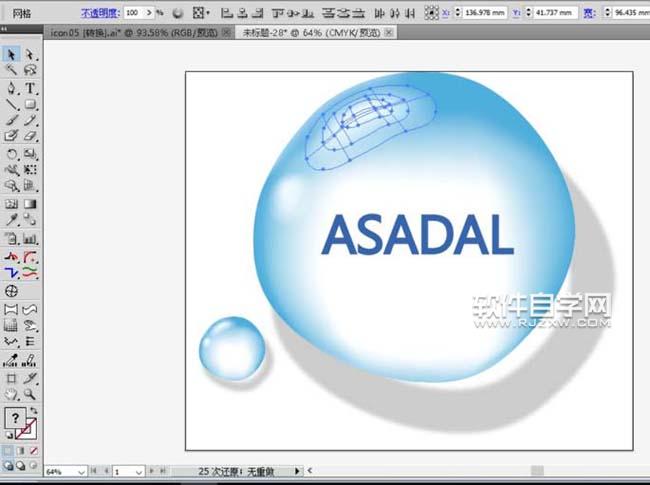
Task: Swap fill and stroke arrows
Action: [34, 410]
